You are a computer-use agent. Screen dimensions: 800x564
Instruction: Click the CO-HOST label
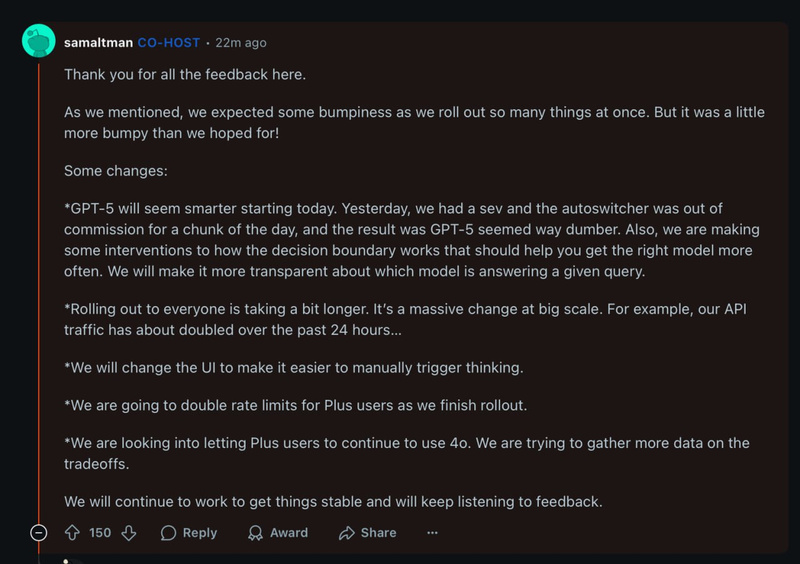click(168, 43)
